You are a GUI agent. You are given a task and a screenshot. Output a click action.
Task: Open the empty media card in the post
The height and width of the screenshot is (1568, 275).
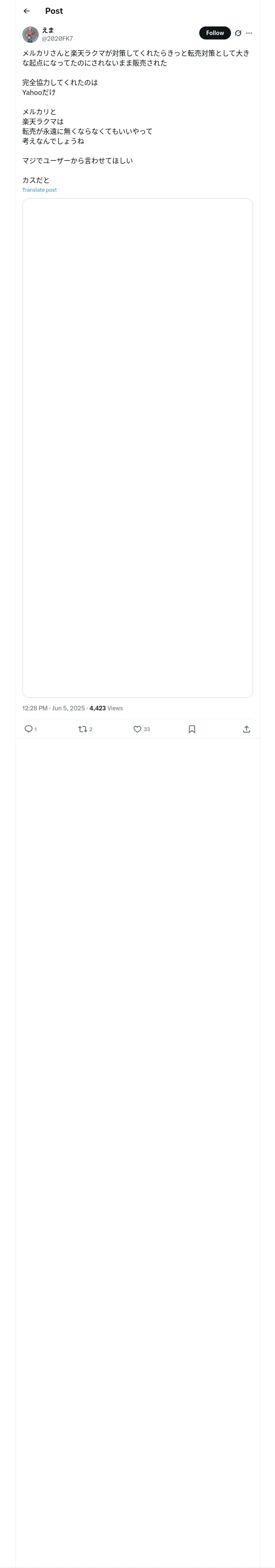tap(137, 447)
